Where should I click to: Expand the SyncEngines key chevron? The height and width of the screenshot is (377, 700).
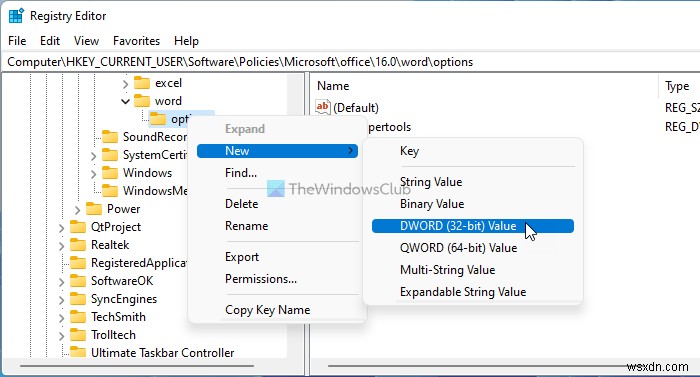coord(61,300)
